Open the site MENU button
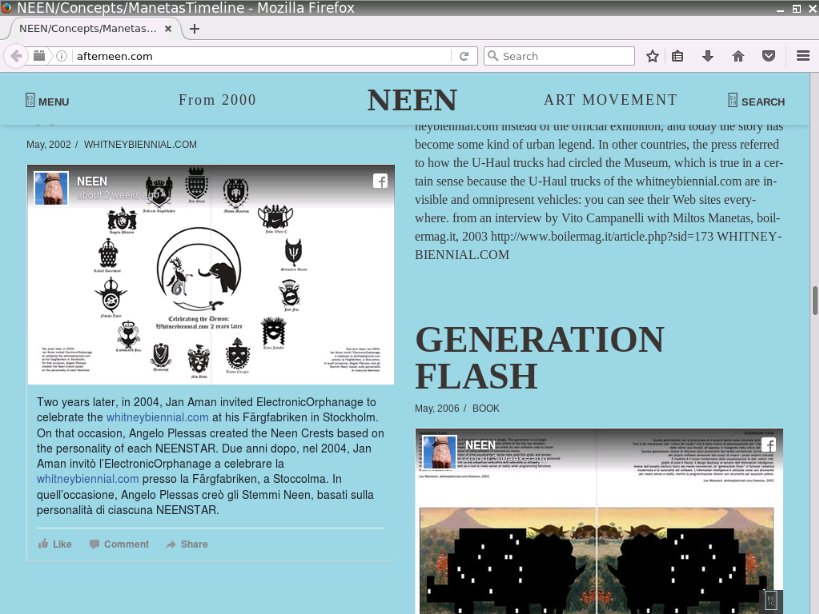819x614 pixels. [47, 101]
